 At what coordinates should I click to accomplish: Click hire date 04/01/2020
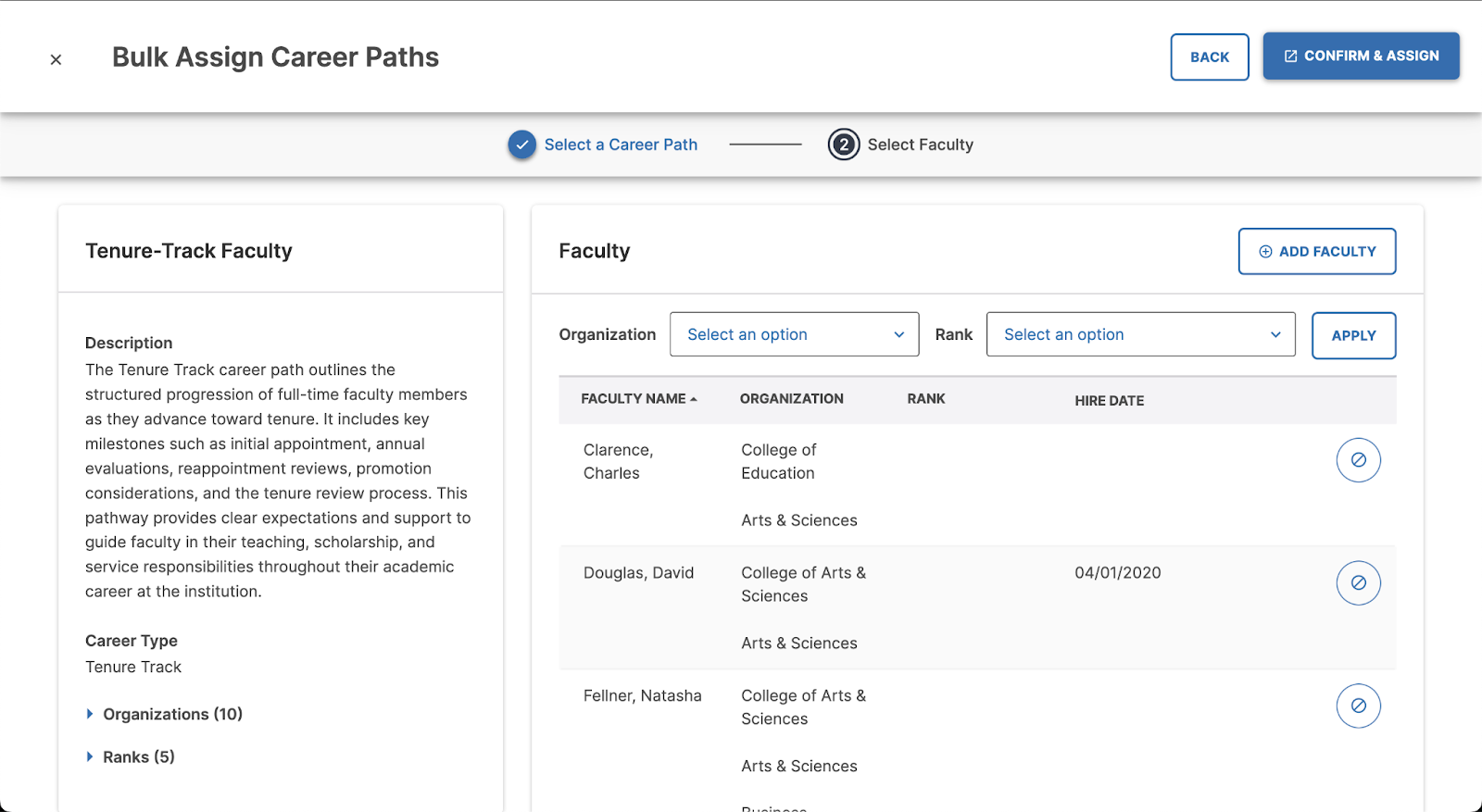coord(1118,573)
